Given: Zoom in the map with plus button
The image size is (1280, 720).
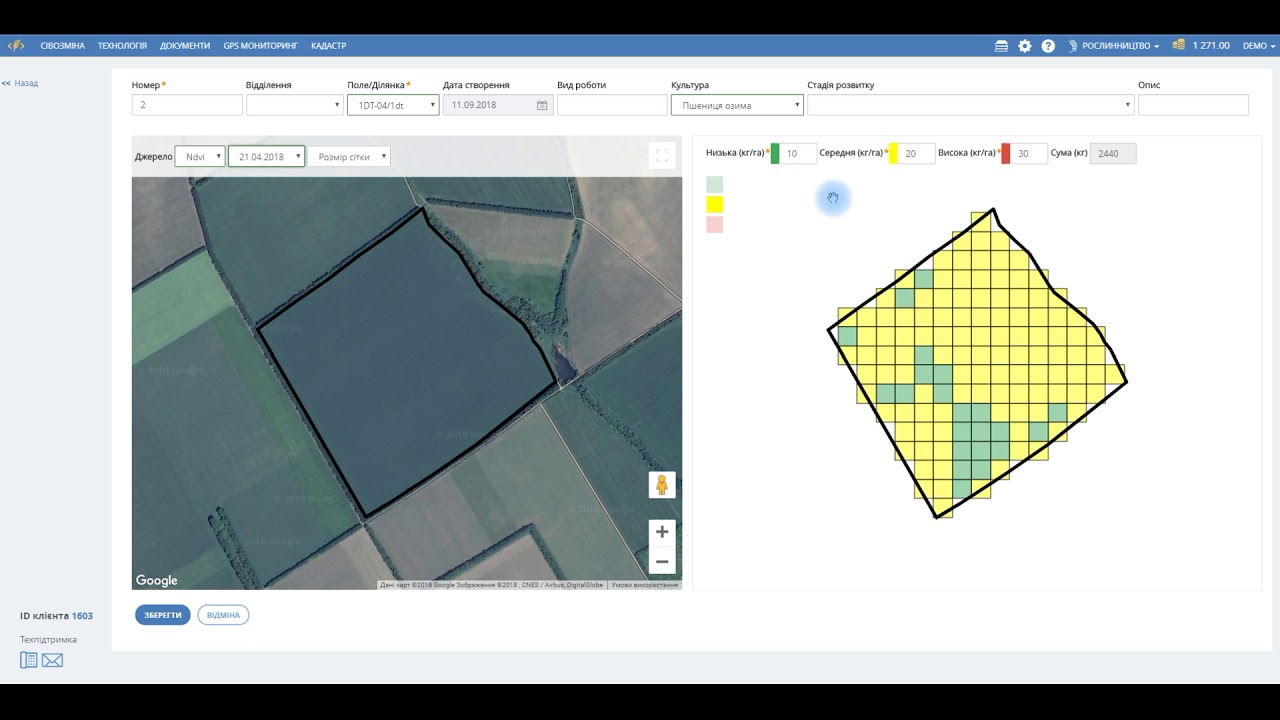Looking at the screenshot, I should pyautogui.click(x=661, y=532).
